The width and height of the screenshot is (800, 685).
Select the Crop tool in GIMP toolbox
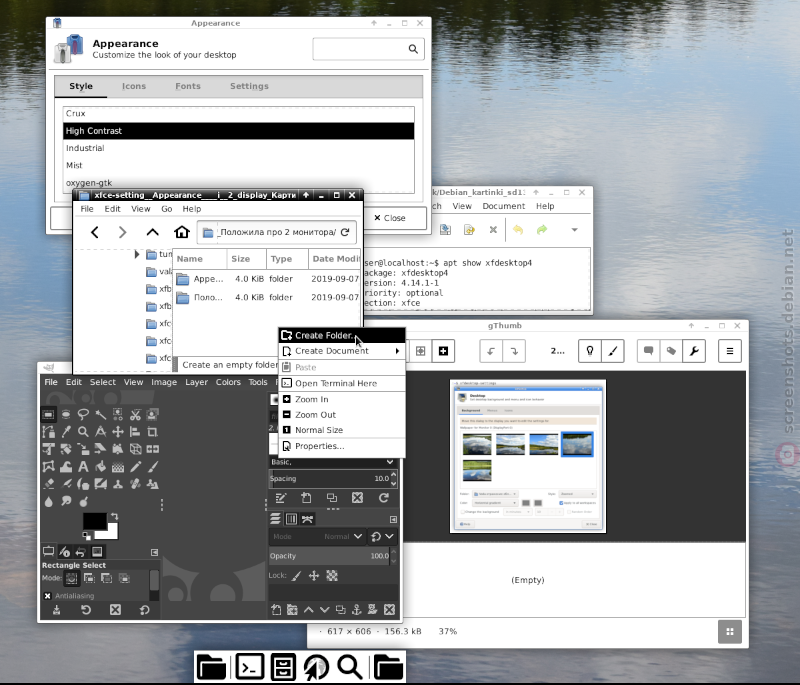click(153, 432)
